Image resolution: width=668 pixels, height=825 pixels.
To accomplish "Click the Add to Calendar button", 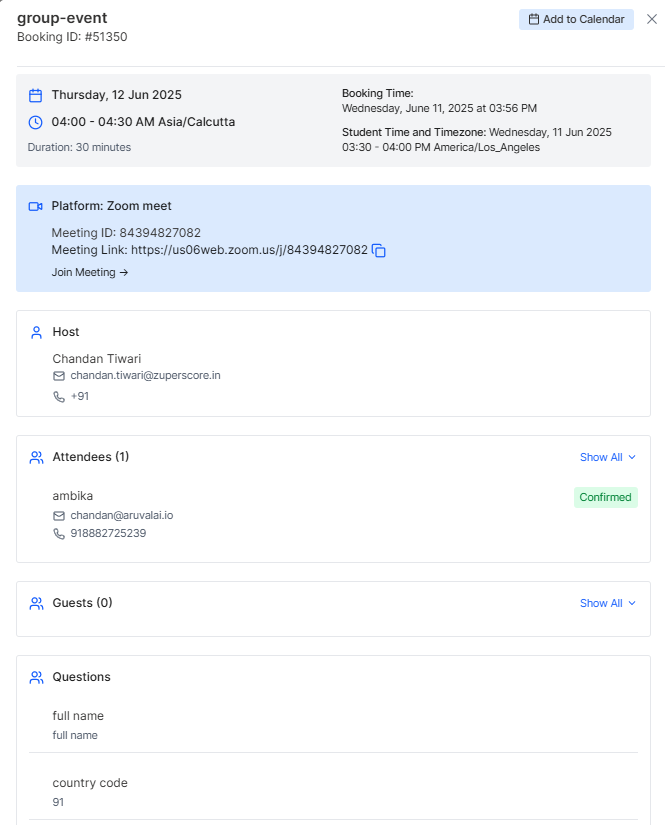I will 576,19.
